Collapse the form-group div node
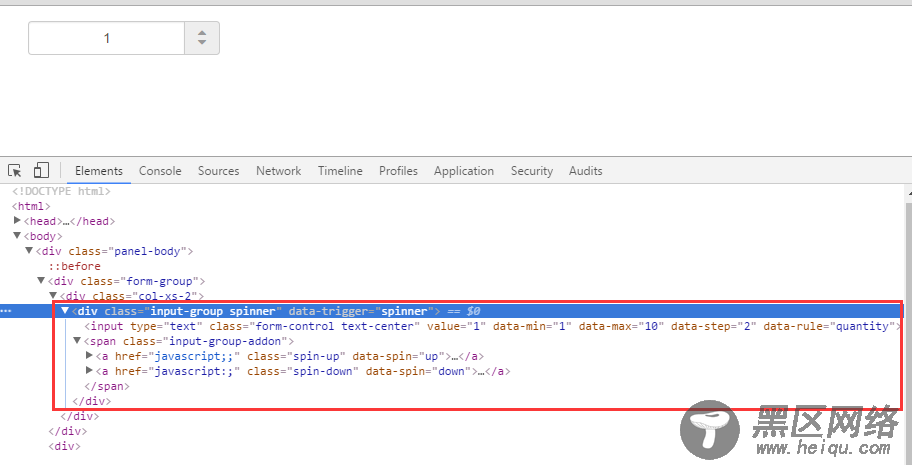This screenshot has width=912, height=465. pyautogui.click(x=41, y=281)
